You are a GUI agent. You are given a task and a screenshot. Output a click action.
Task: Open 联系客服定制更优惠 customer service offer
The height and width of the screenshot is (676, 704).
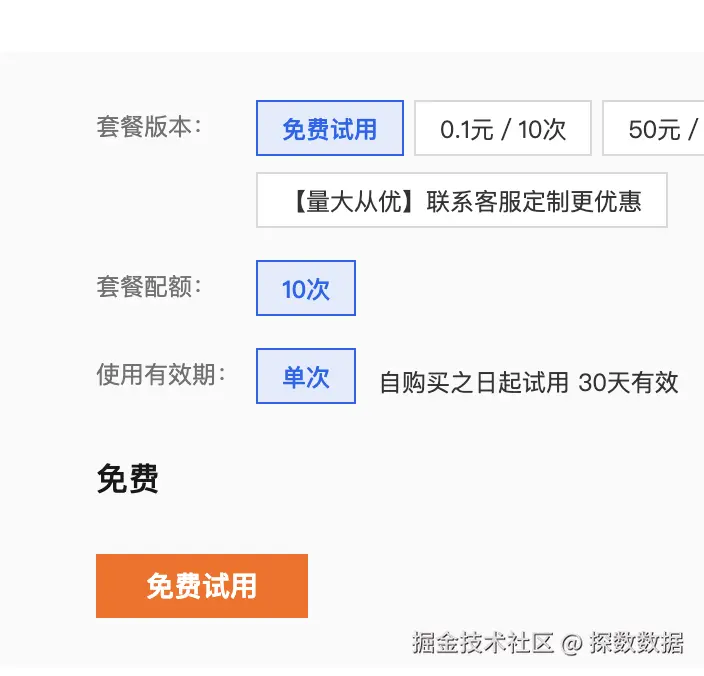coord(534,201)
